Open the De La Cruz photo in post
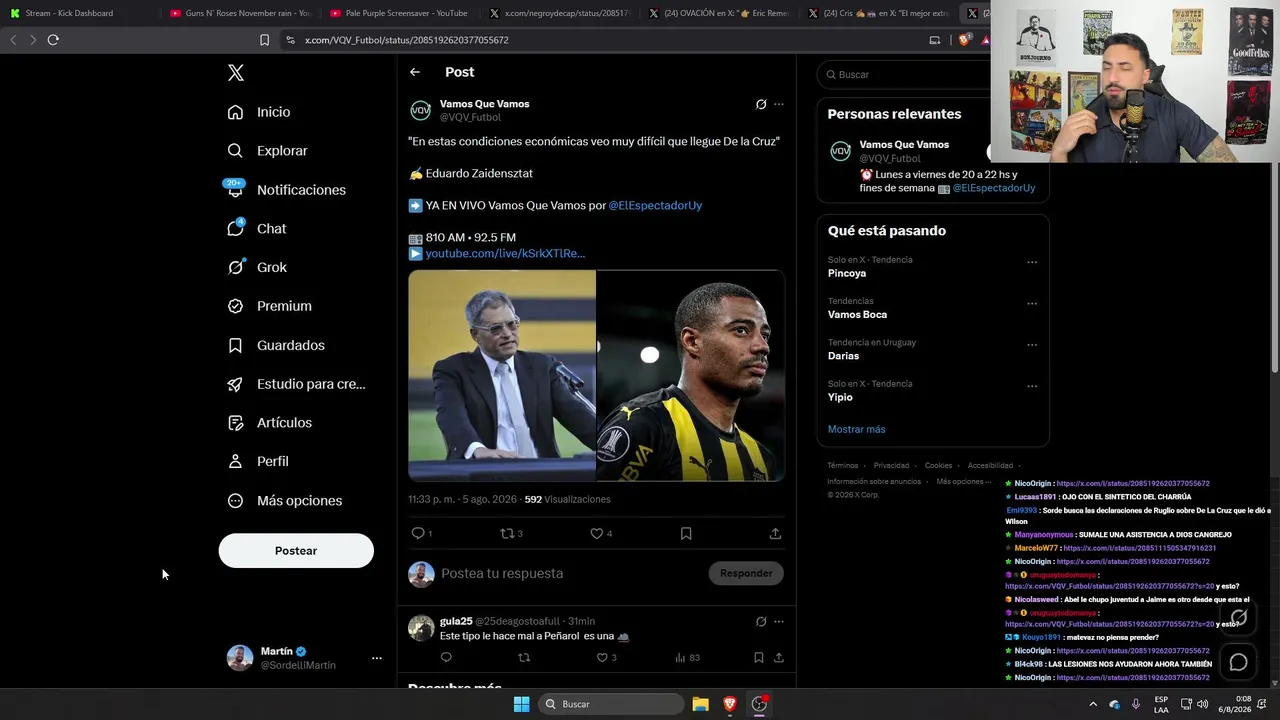This screenshot has width=1280, height=720. coord(691,376)
